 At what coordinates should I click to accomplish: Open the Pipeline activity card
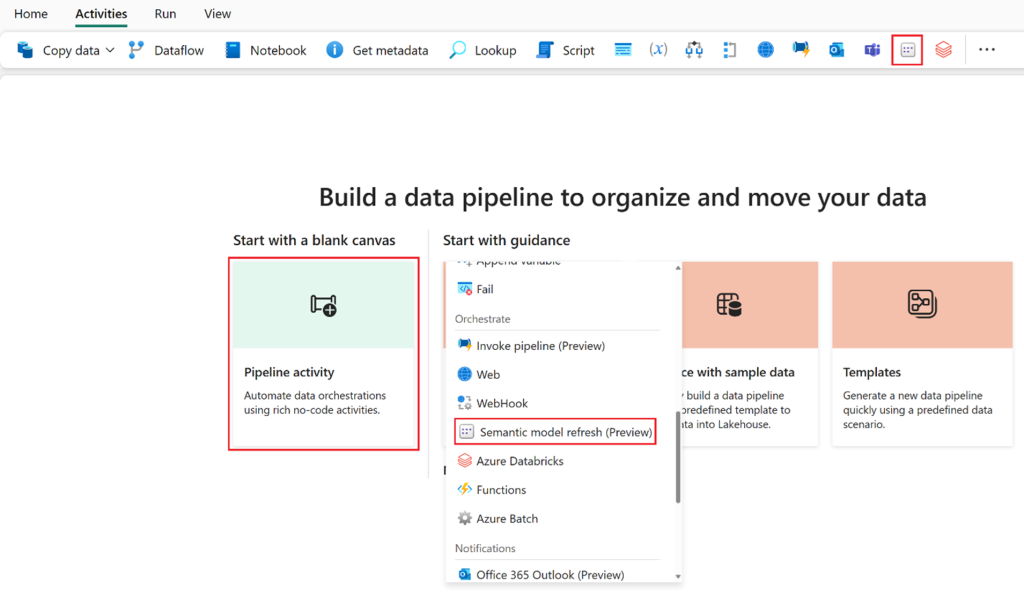[324, 353]
